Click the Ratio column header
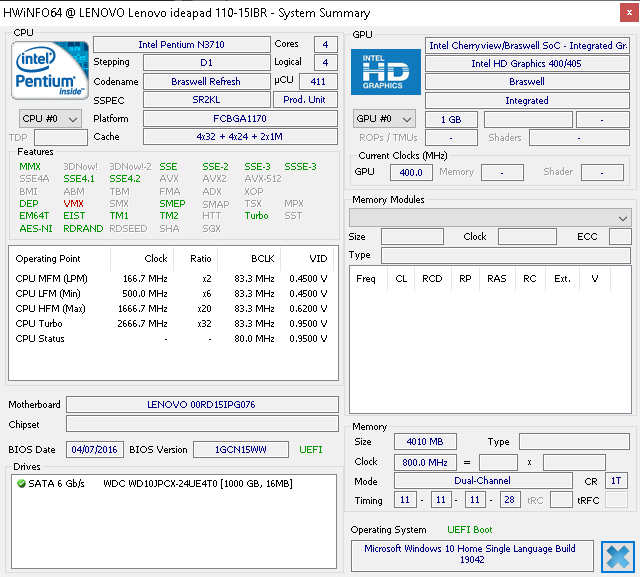The width and height of the screenshot is (640, 577). tap(196, 259)
